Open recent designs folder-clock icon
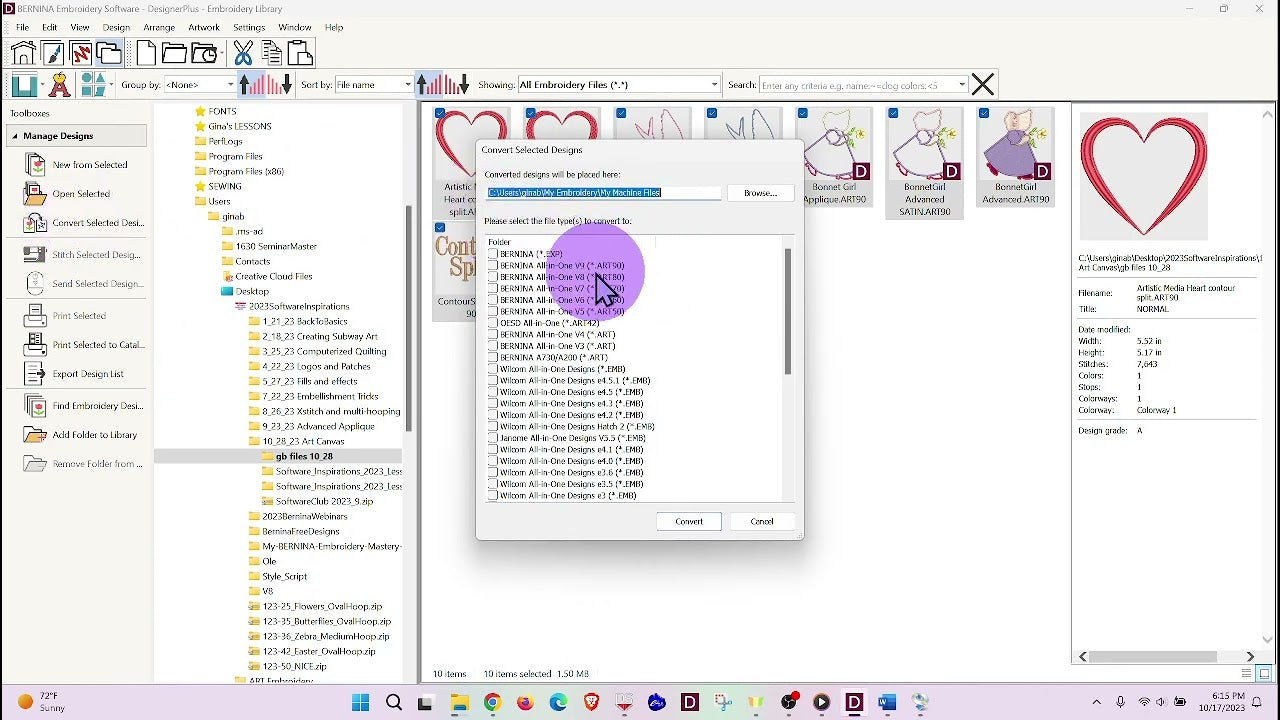 (205, 53)
